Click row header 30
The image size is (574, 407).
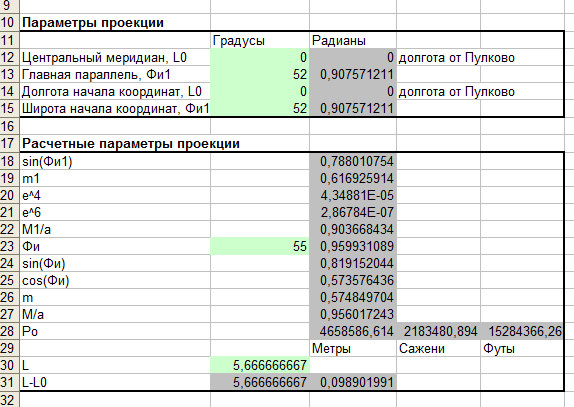point(8,365)
